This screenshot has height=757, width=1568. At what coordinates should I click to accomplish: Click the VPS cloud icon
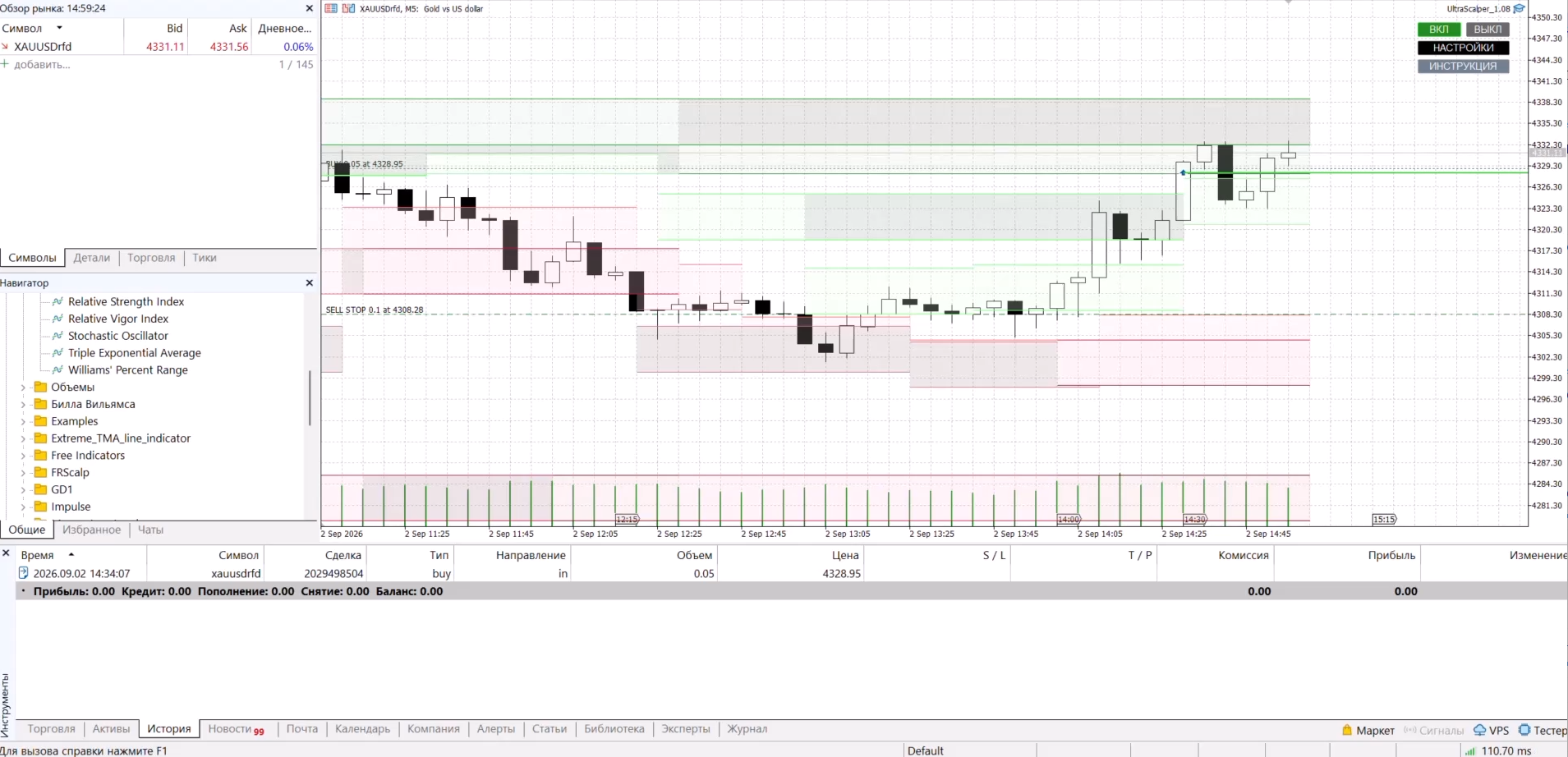point(1479,730)
